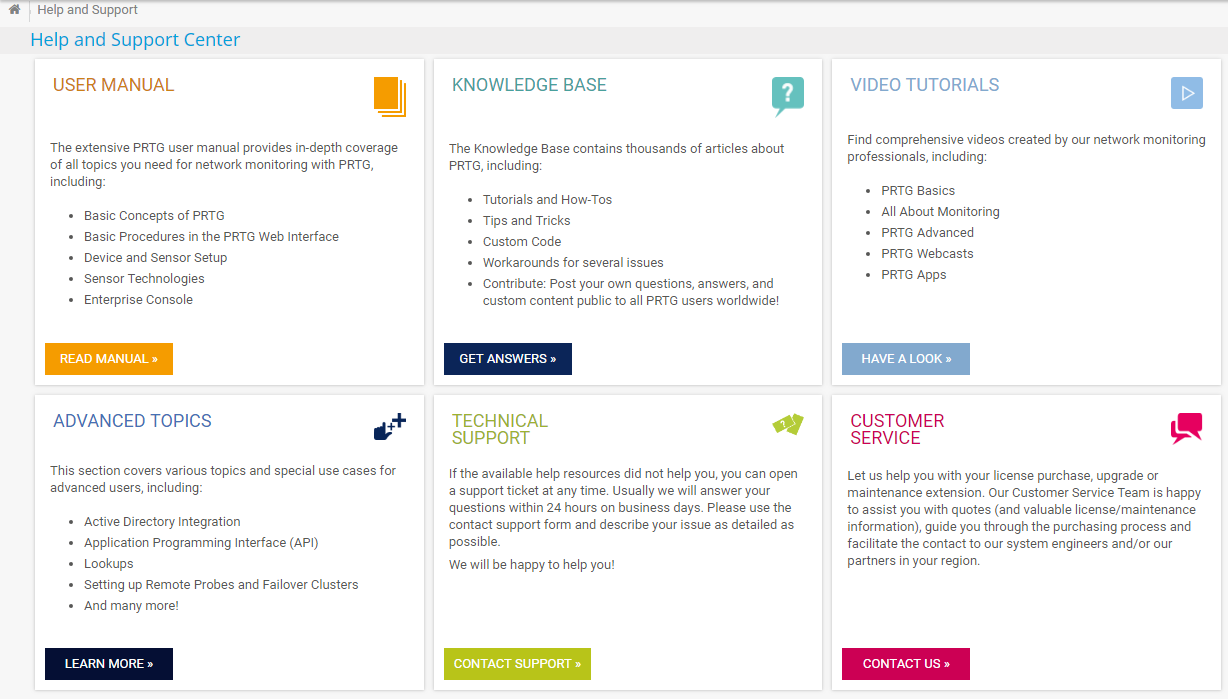Click the Technical Support heading
1228x699 pixels.
pyautogui.click(x=500, y=429)
